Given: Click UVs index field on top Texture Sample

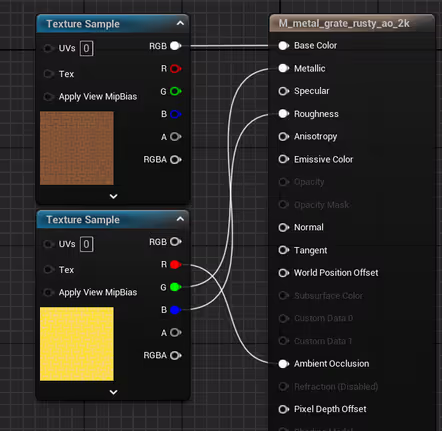Looking at the screenshot, I should click(x=86, y=48).
